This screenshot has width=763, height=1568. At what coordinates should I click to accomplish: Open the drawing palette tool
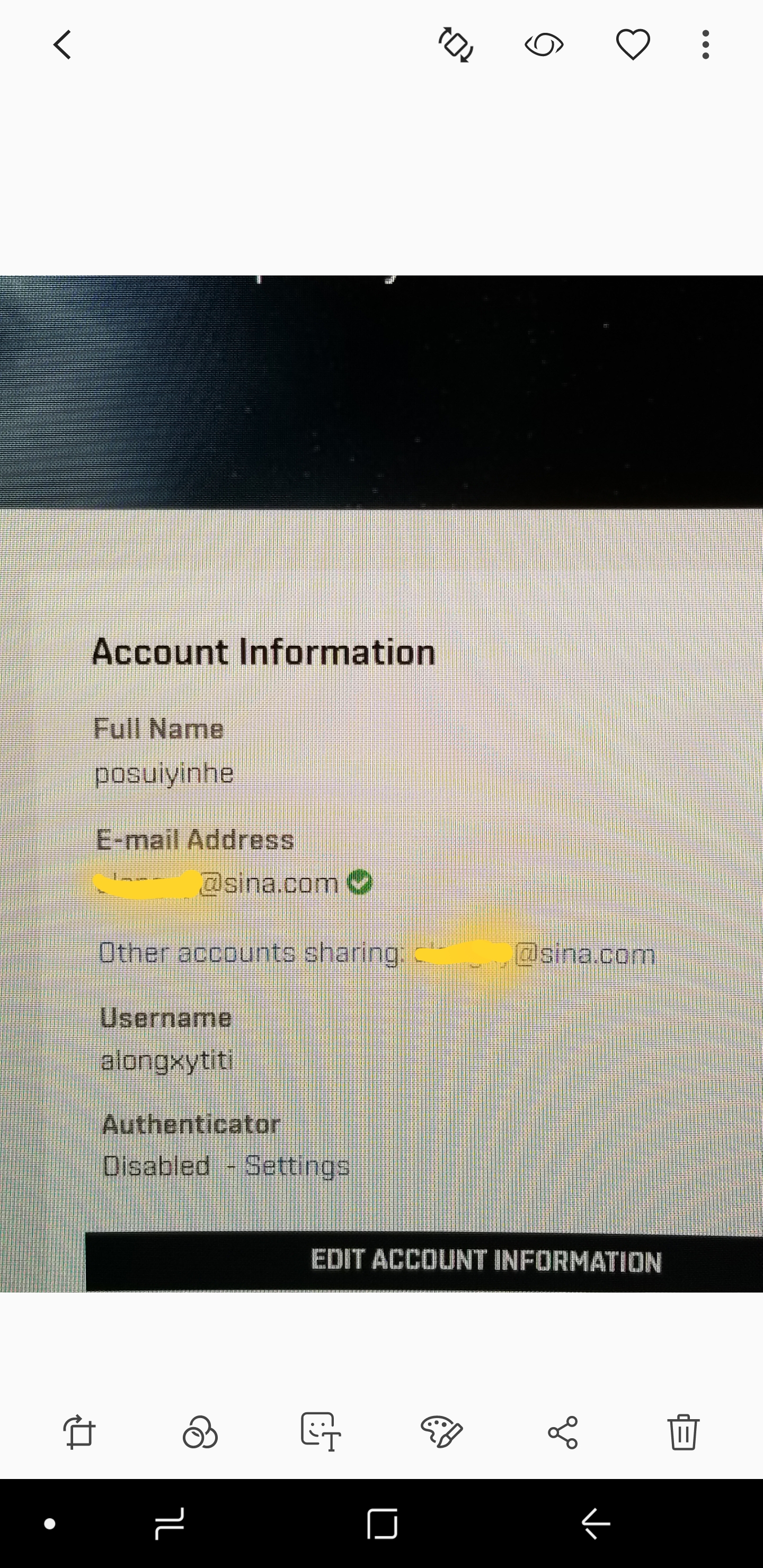coord(441,1432)
